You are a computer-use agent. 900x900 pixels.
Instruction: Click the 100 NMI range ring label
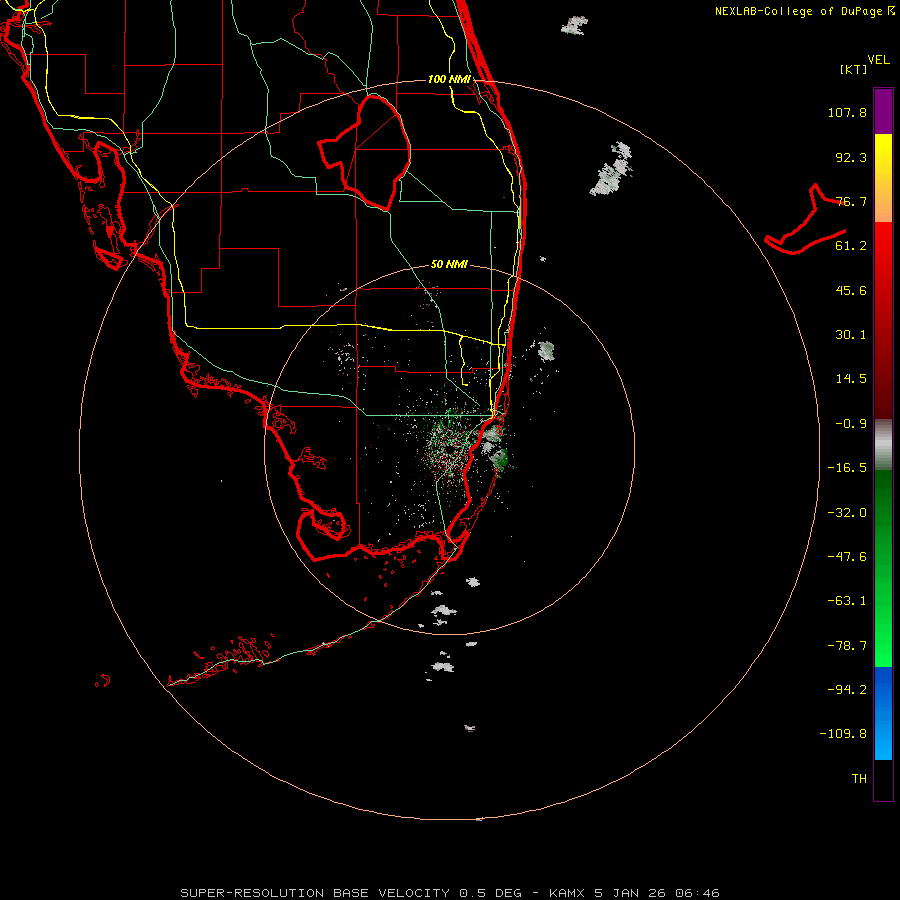pyautogui.click(x=449, y=79)
